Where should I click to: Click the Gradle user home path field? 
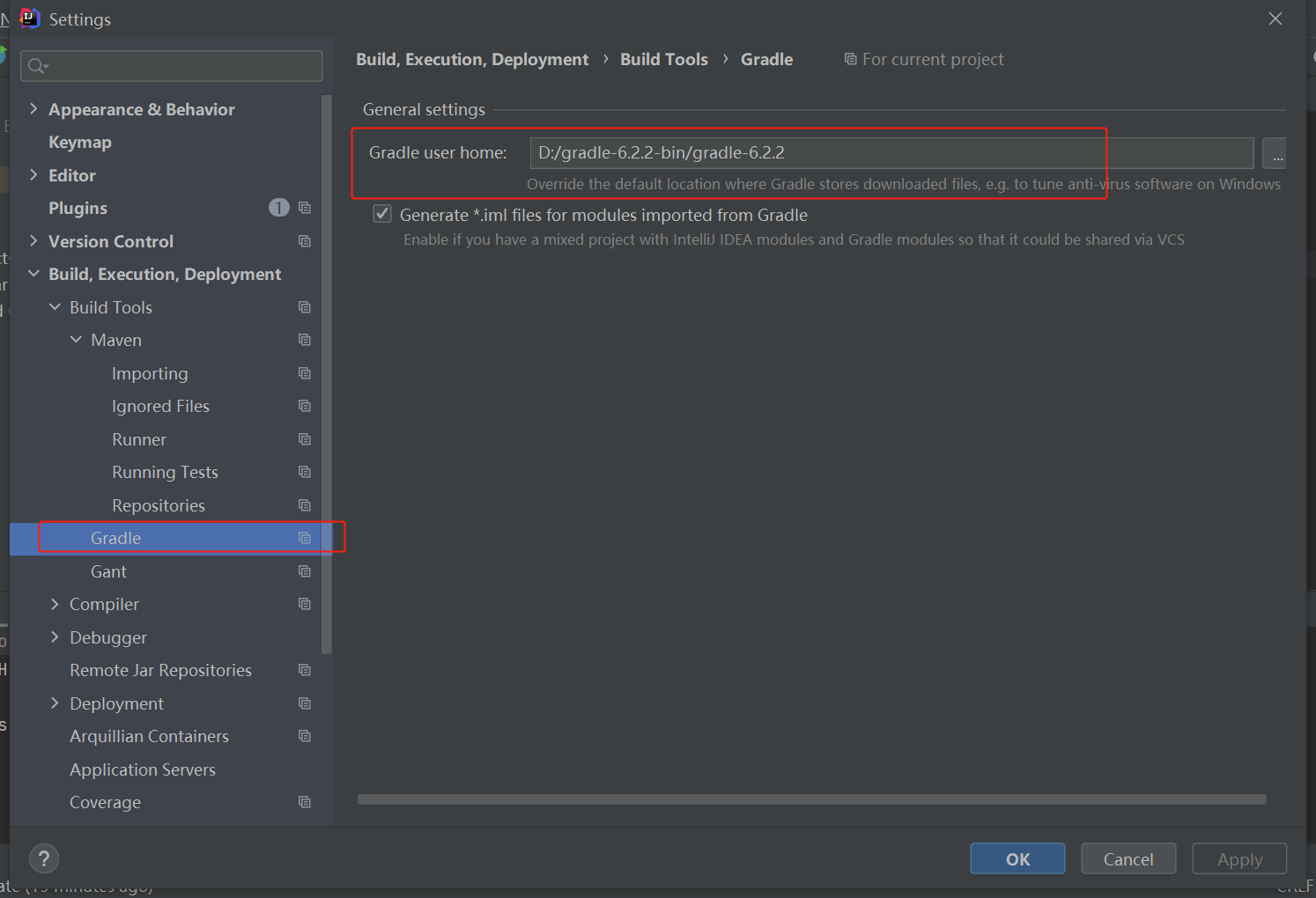[891, 153]
